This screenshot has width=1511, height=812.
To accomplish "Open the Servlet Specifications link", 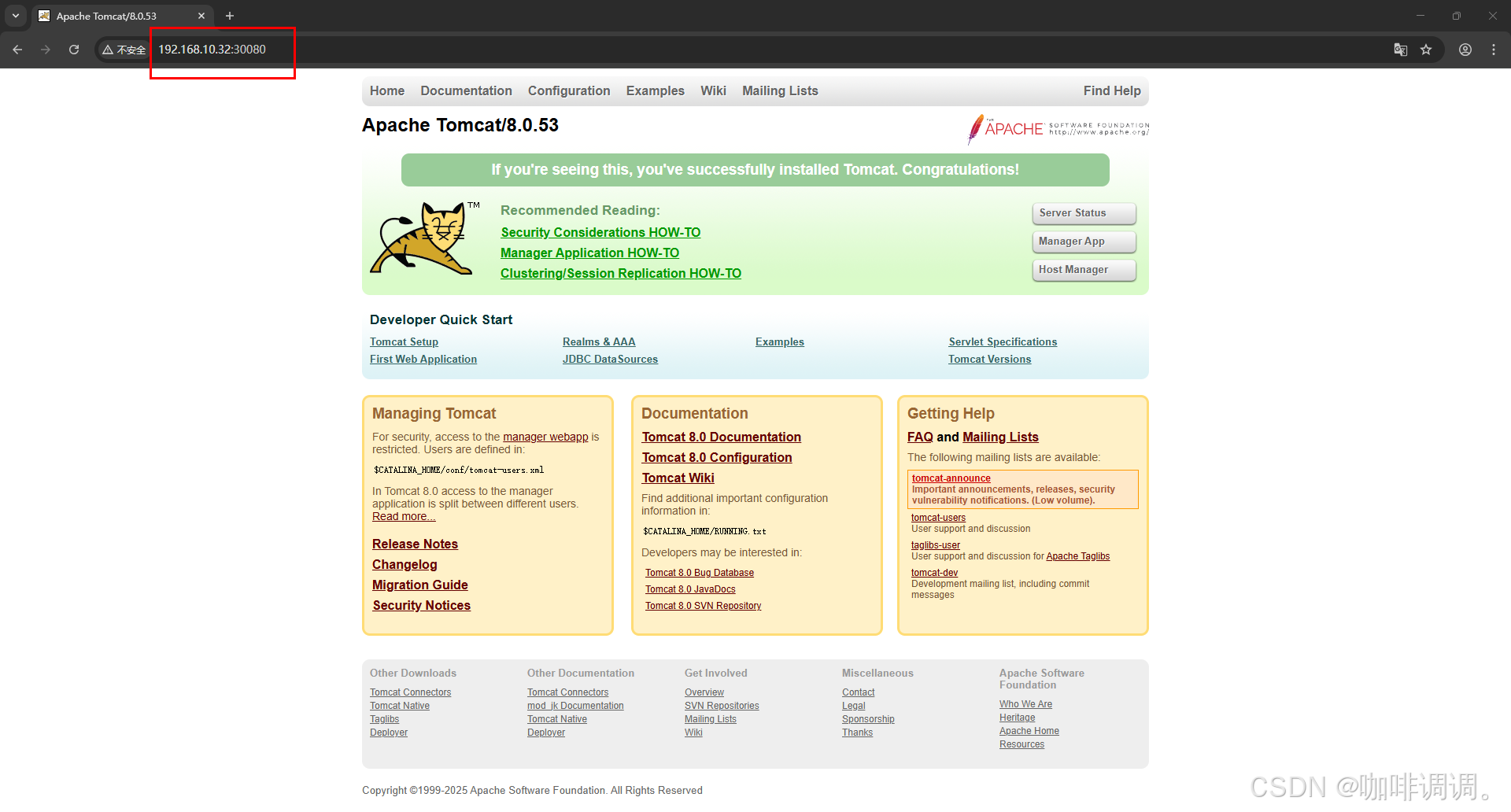I will coord(1003,342).
